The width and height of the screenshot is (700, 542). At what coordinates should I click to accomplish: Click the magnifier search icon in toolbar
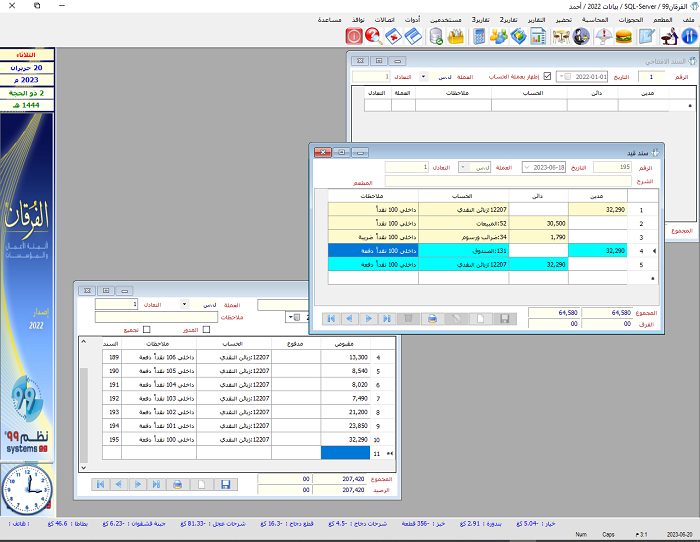374,37
